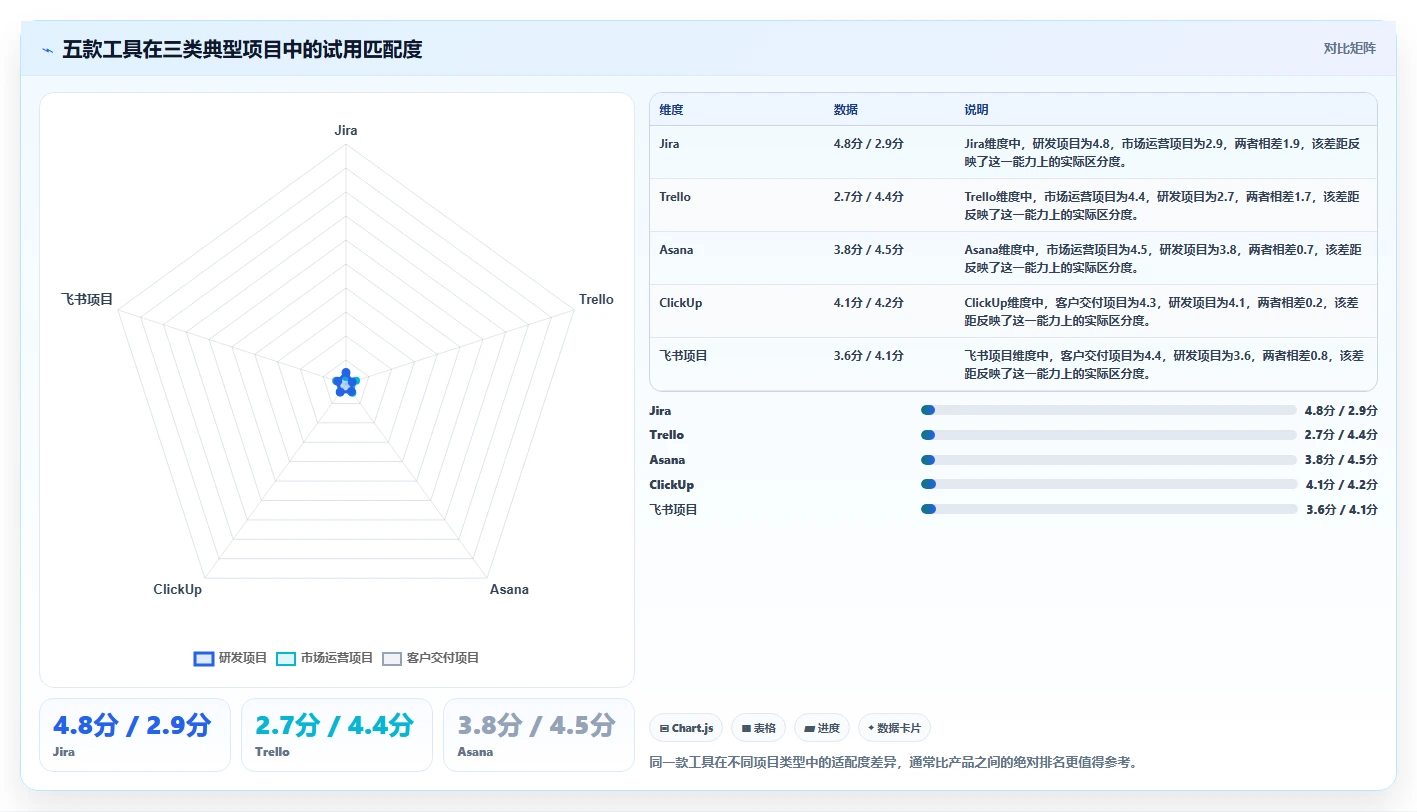1417x812 pixels.
Task: Click the Trello axis label on radar chart
Action: click(597, 300)
